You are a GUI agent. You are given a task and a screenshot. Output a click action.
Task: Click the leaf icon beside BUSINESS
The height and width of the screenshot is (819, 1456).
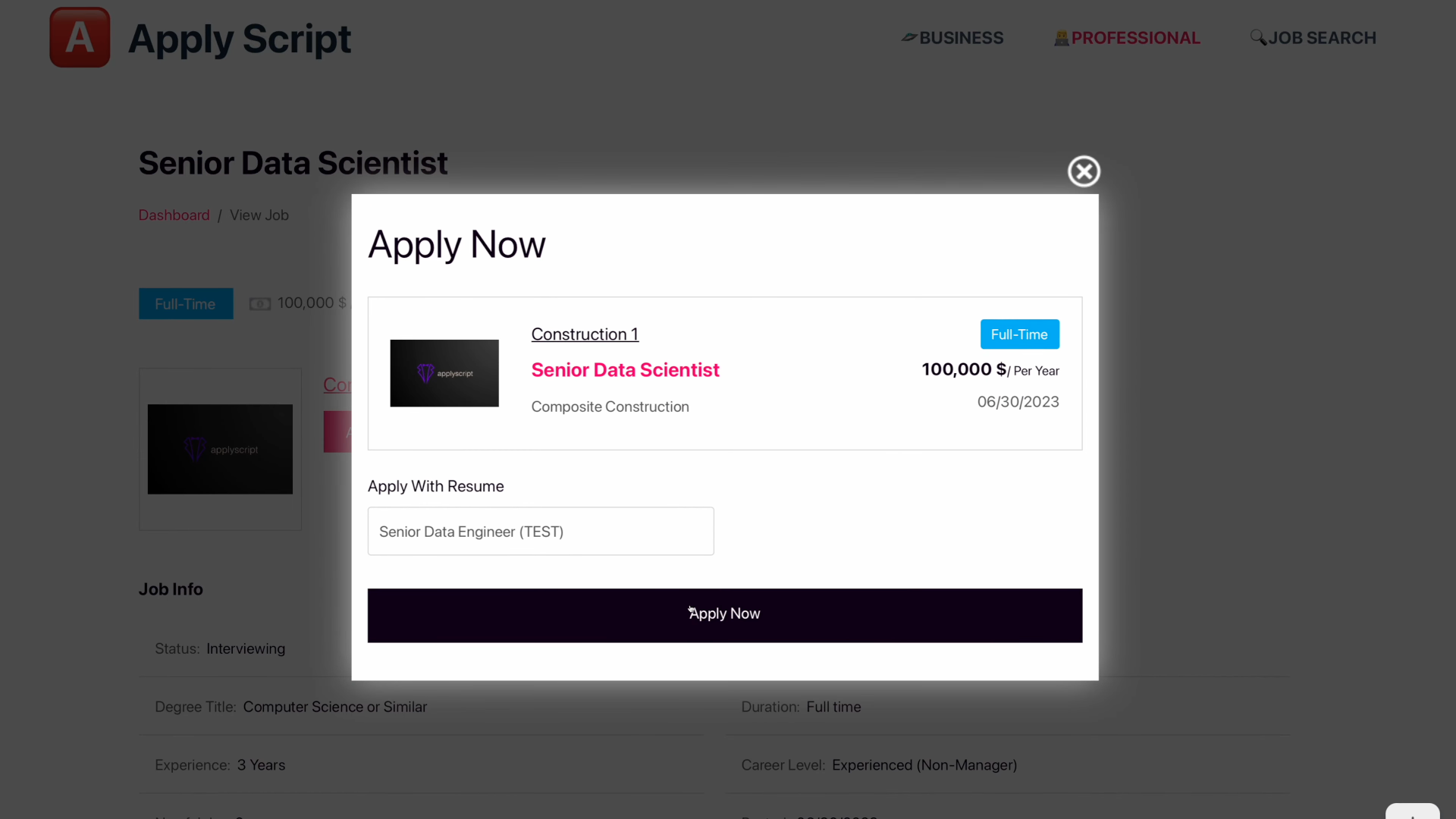click(908, 37)
